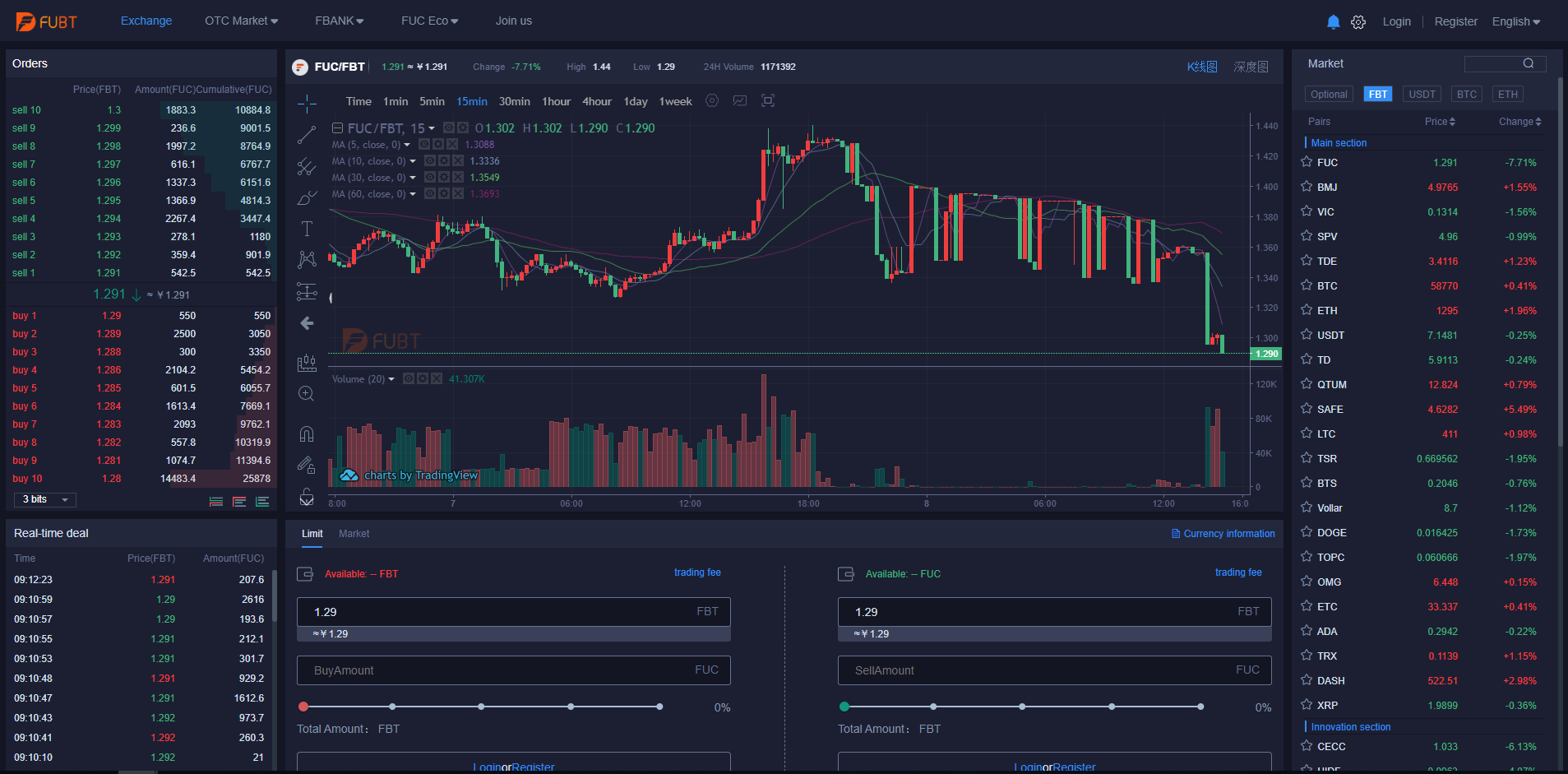
Task: Toggle visibility of MA 5 indicator
Action: click(425, 145)
